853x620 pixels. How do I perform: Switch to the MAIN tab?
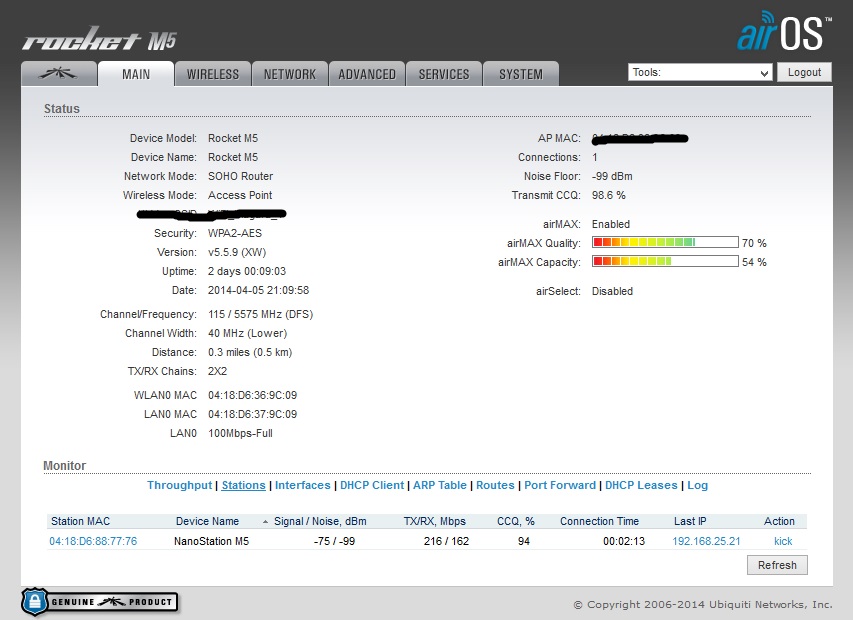pyautogui.click(x=136, y=74)
